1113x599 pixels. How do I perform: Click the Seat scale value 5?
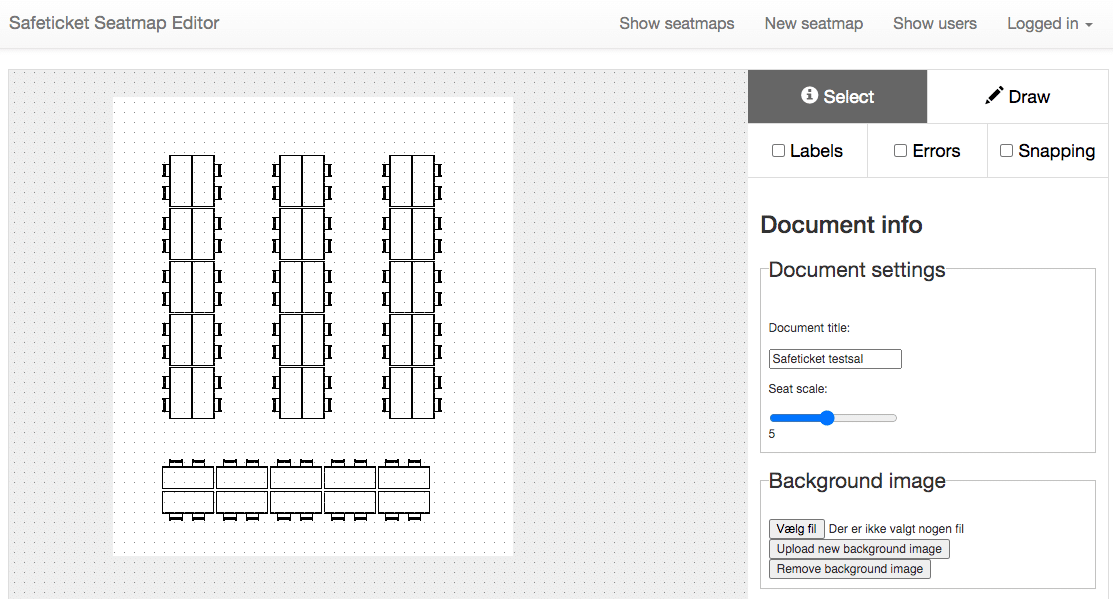(772, 434)
